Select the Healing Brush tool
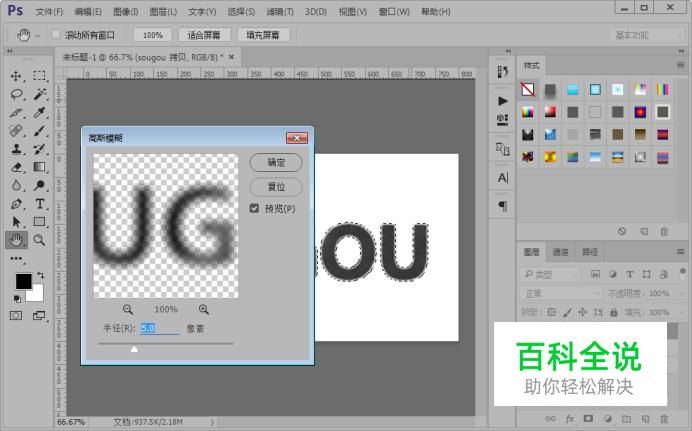The height and width of the screenshot is (431, 692). (16, 131)
